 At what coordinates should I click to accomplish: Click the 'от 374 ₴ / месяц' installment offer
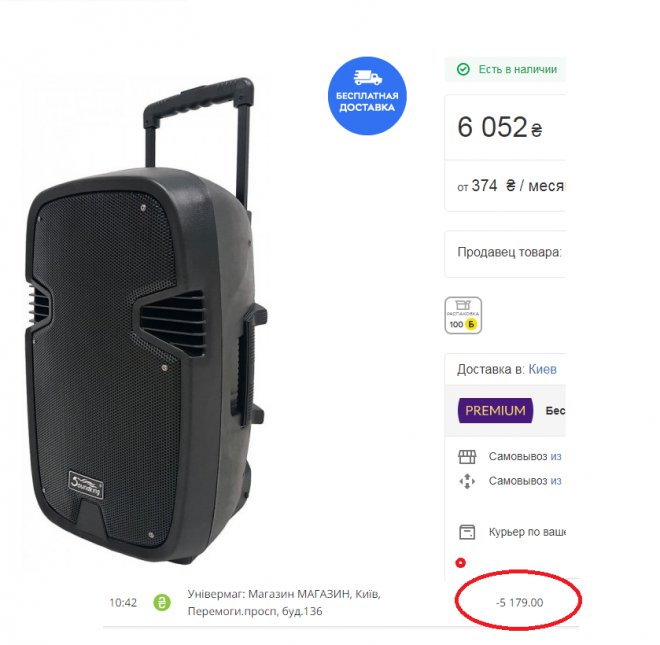click(510, 186)
